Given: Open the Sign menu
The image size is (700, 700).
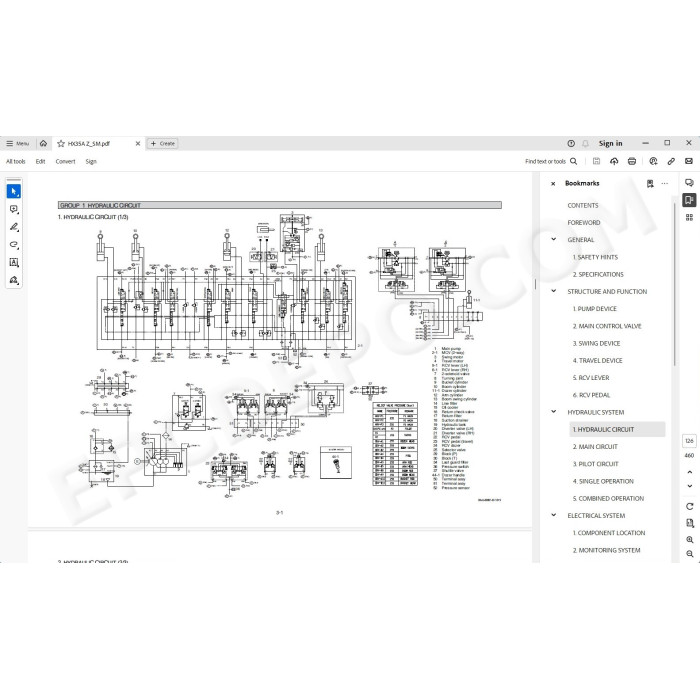Looking at the screenshot, I should 91,161.
